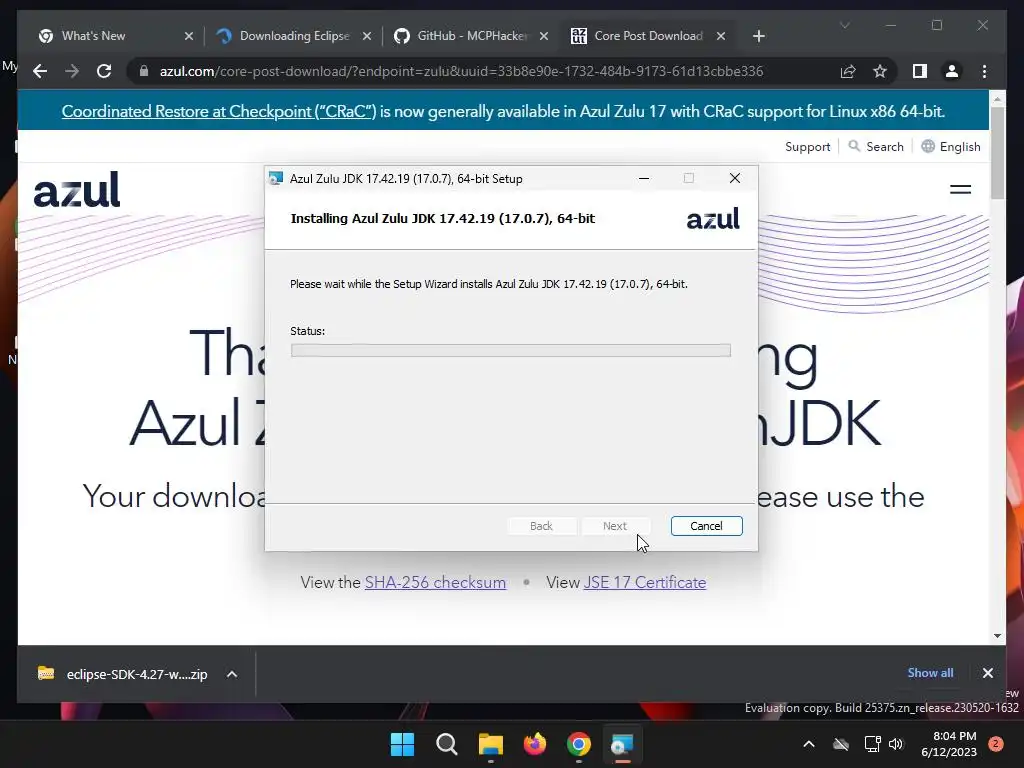Open the notification badge showing 2
The width and height of the screenshot is (1024, 768).
(x=996, y=744)
